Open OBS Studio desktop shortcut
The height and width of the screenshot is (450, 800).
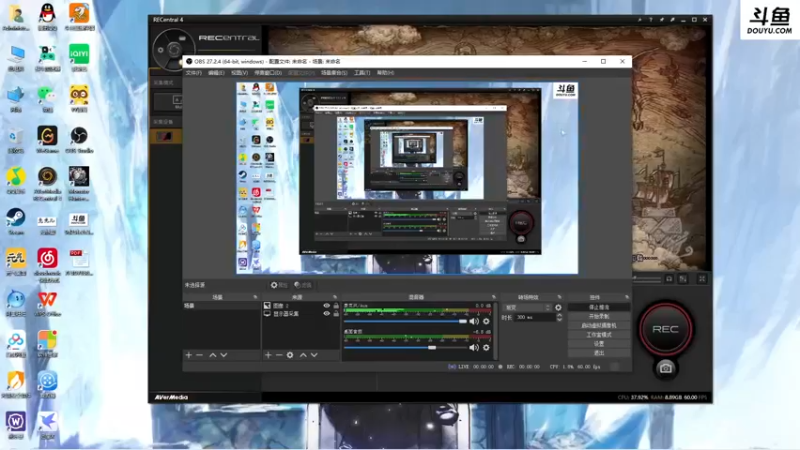coord(79,139)
